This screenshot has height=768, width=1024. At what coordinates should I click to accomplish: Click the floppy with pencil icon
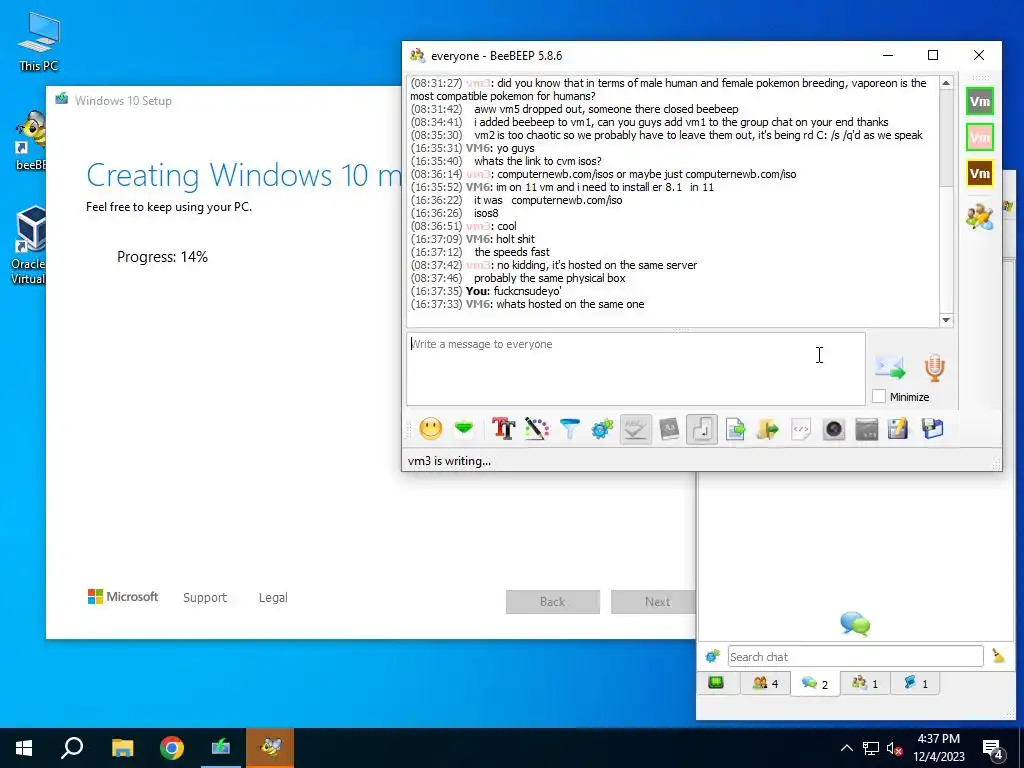(898, 429)
